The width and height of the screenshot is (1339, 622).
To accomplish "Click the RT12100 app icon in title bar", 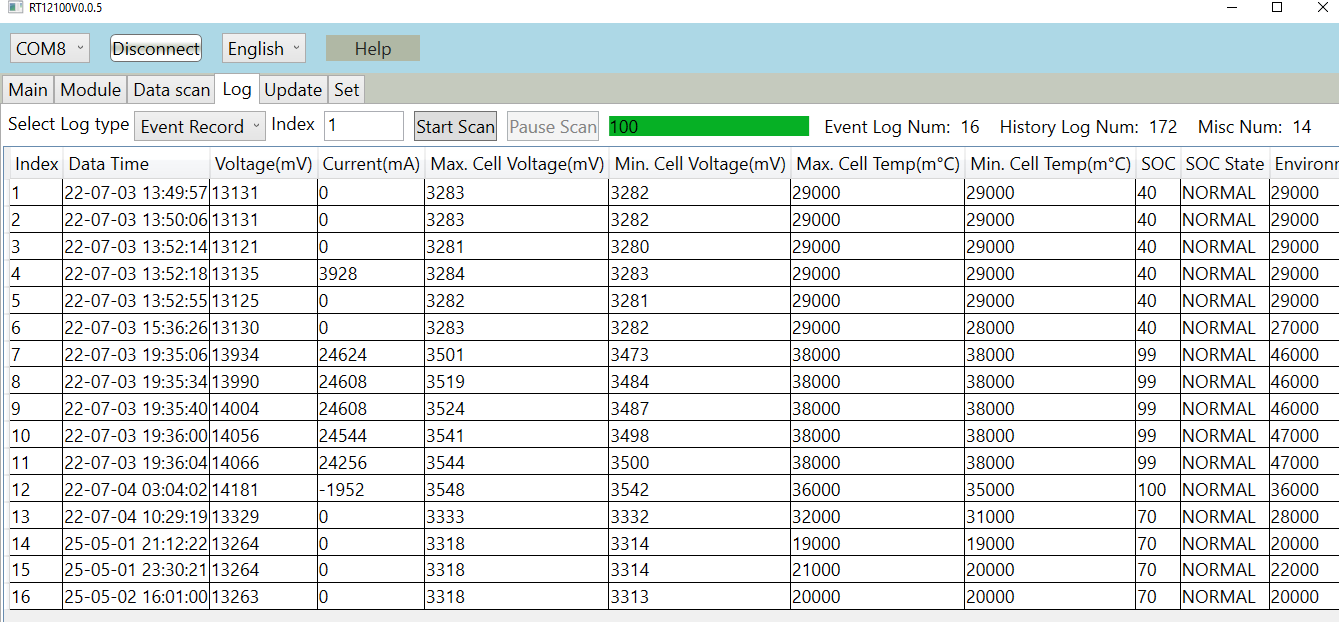I will coord(14,8).
